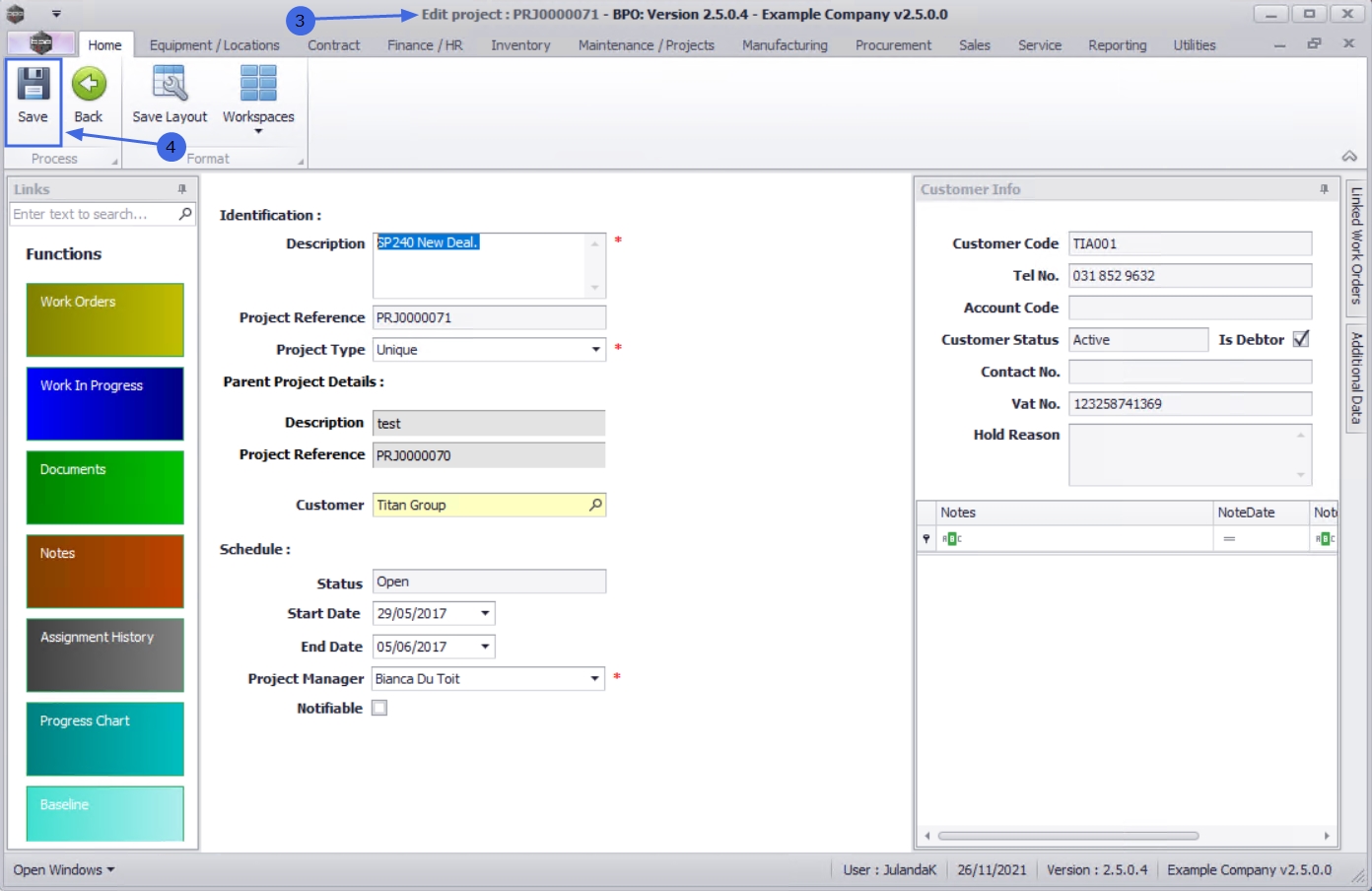
Task: Open the Progress Chart function tile
Action: tap(104, 738)
